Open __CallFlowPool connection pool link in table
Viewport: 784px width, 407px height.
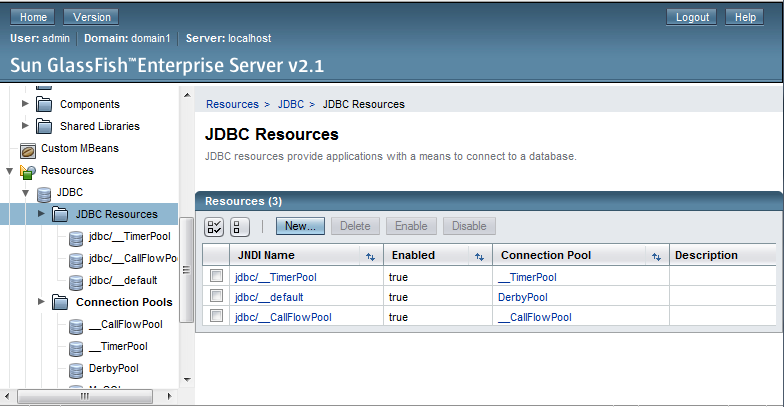click(534, 317)
